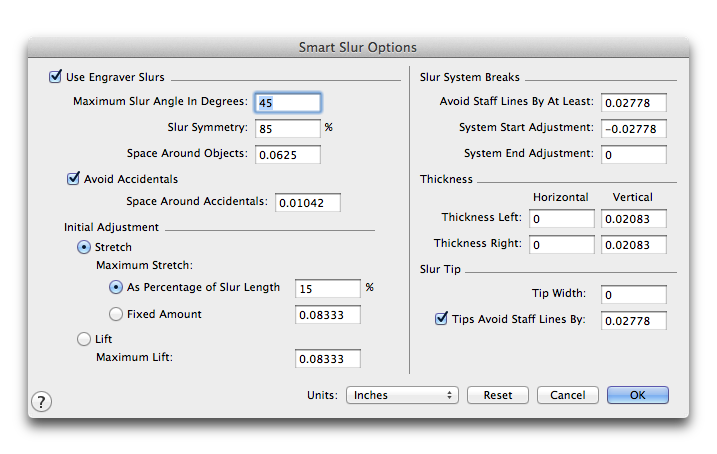
Task: Select the Fixed Amount radio button
Action: click(116, 314)
